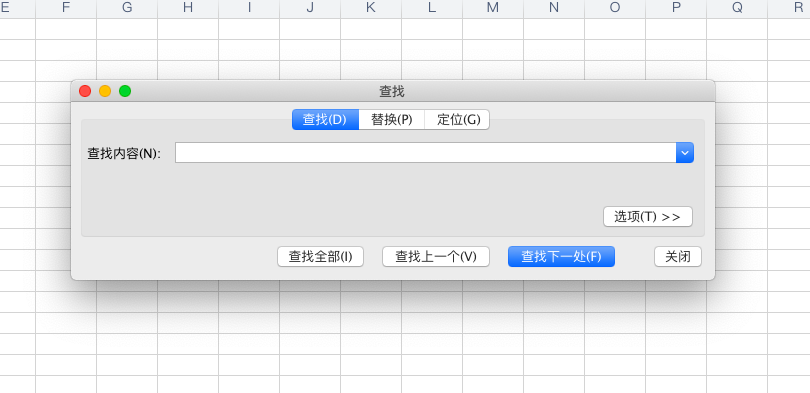This screenshot has height=393, width=810.
Task: Select column P header
Action: [676, 8]
